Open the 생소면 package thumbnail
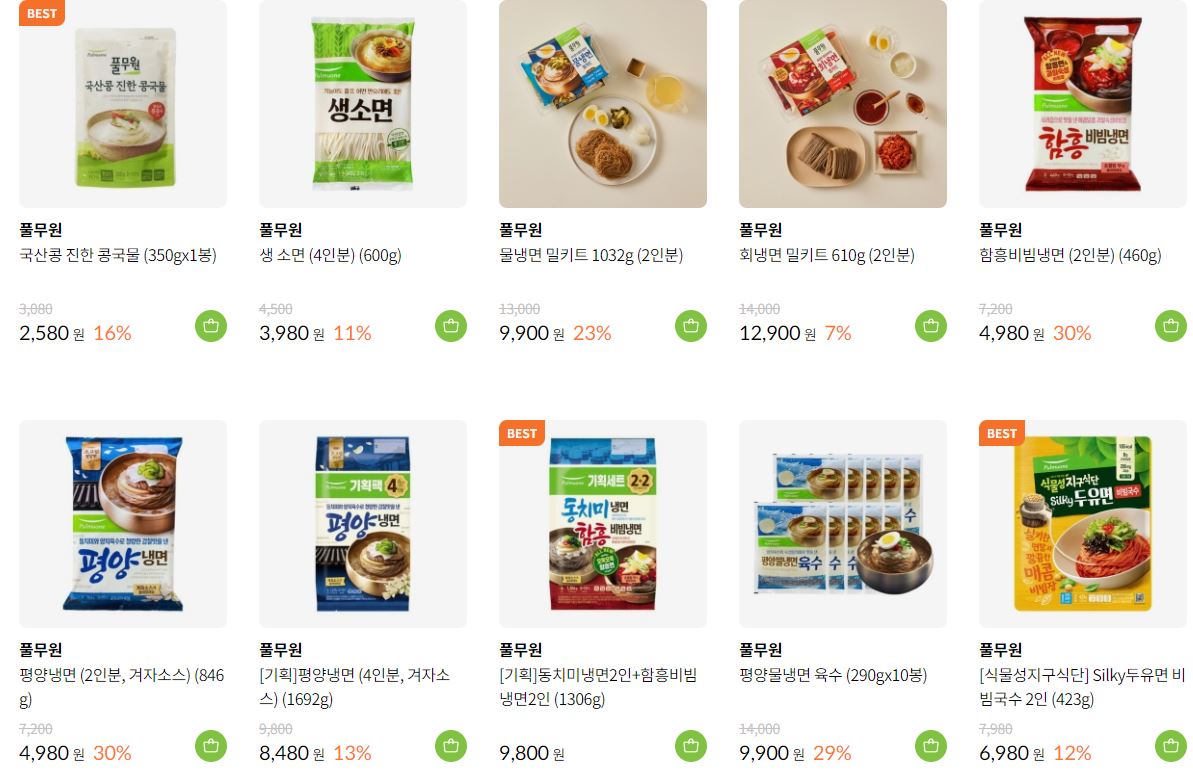Viewport: 1193px width, 770px height. click(x=363, y=103)
